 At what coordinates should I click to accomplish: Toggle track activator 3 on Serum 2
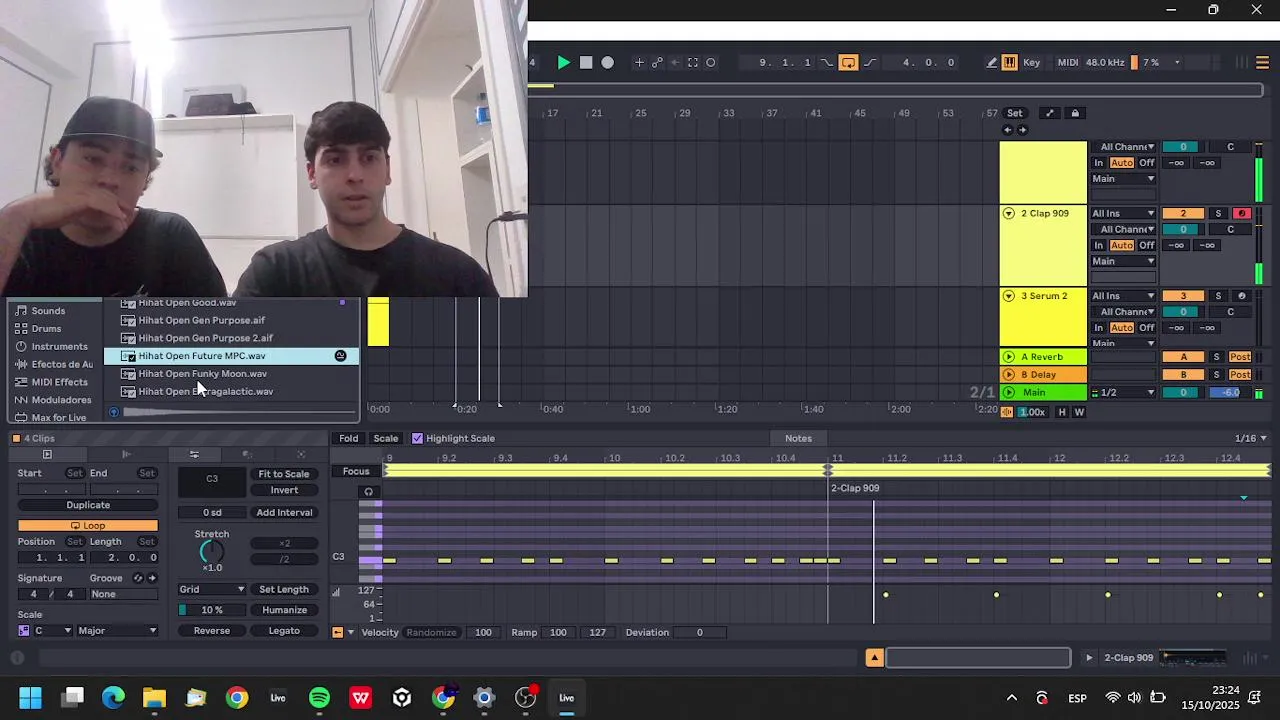pyautogui.click(x=1183, y=296)
